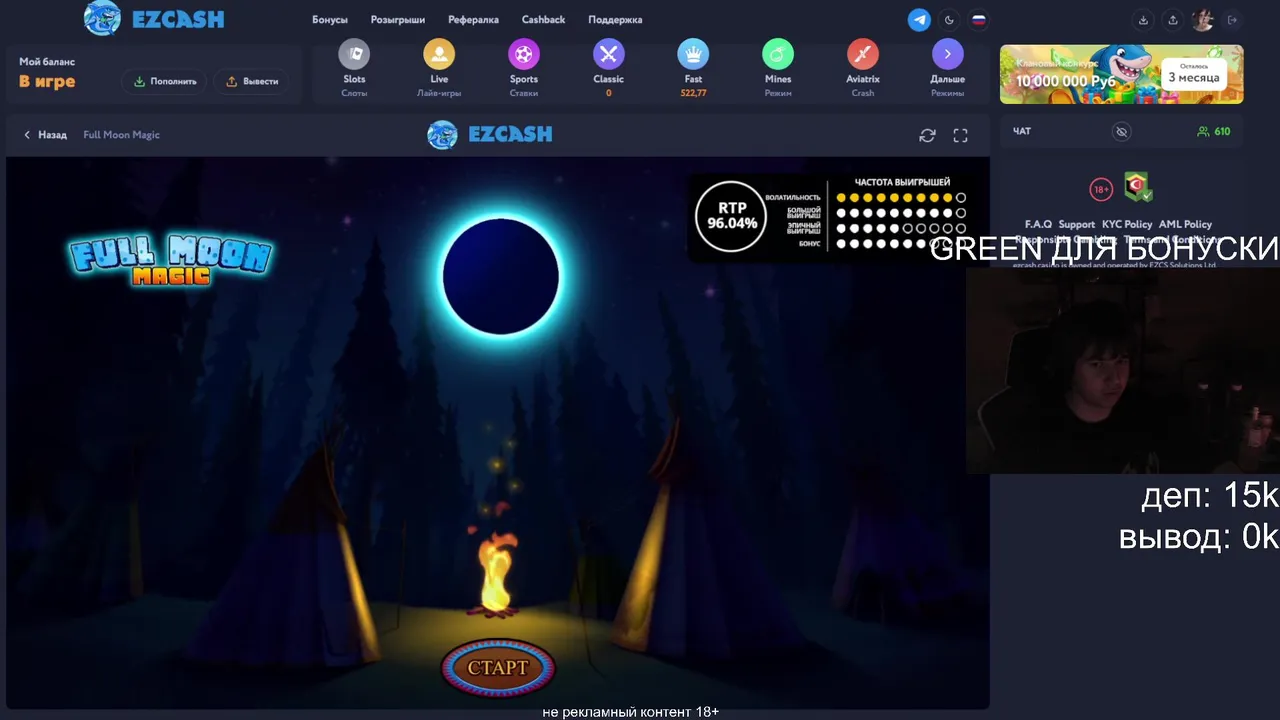Image resolution: width=1280 pixels, height=720 pixels.
Task: Open the AML Policy link
Action: click(1186, 225)
